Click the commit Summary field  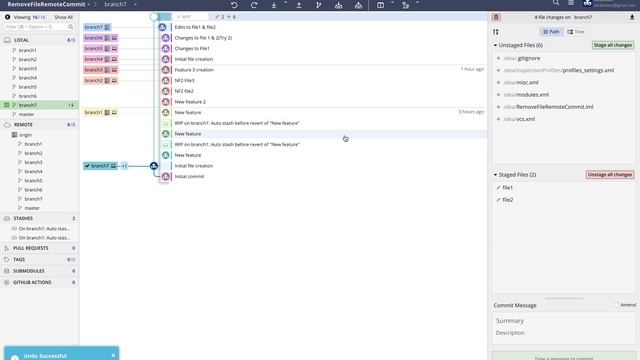[563, 321]
